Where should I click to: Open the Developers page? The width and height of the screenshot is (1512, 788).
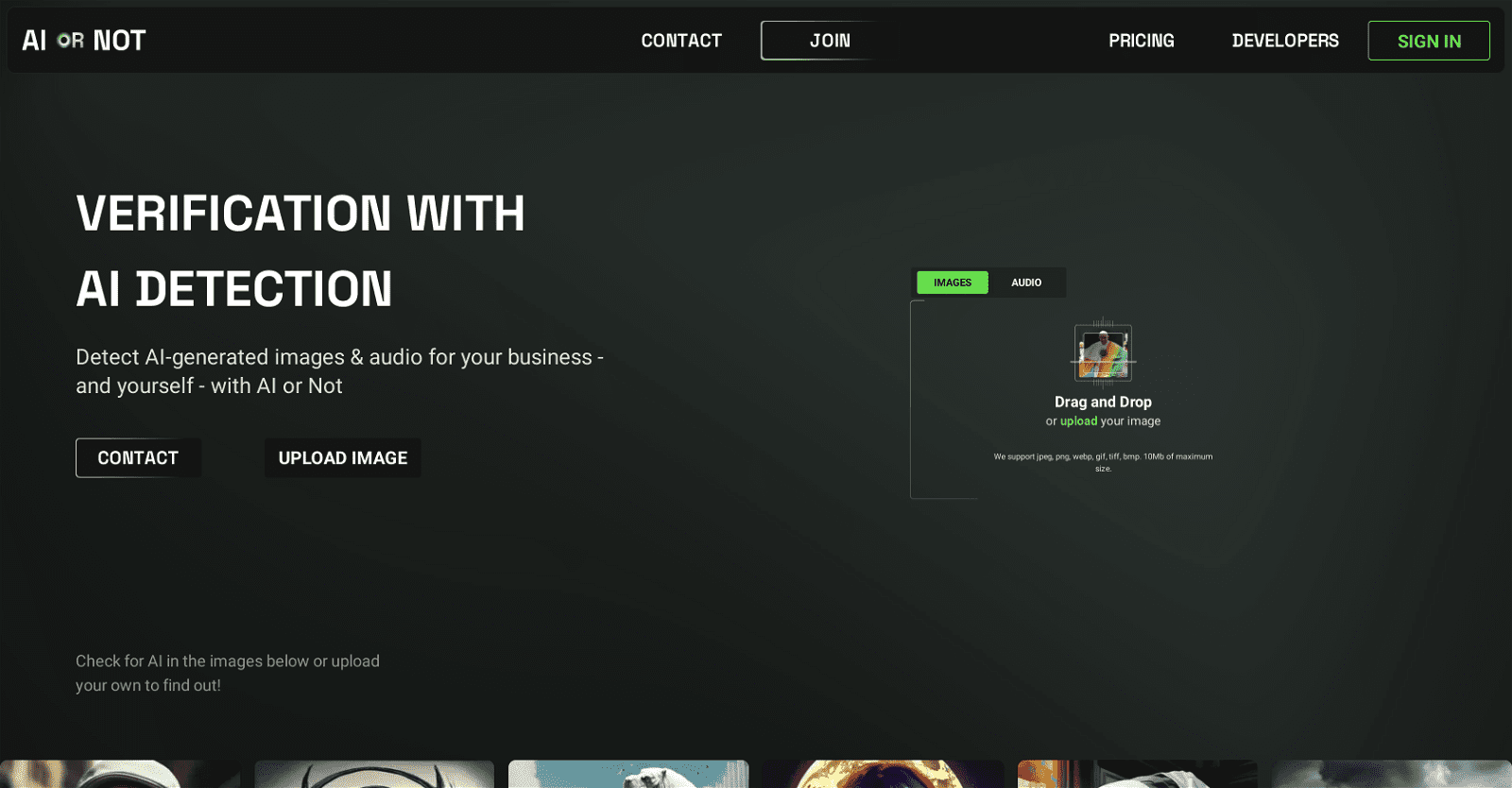click(x=1284, y=41)
